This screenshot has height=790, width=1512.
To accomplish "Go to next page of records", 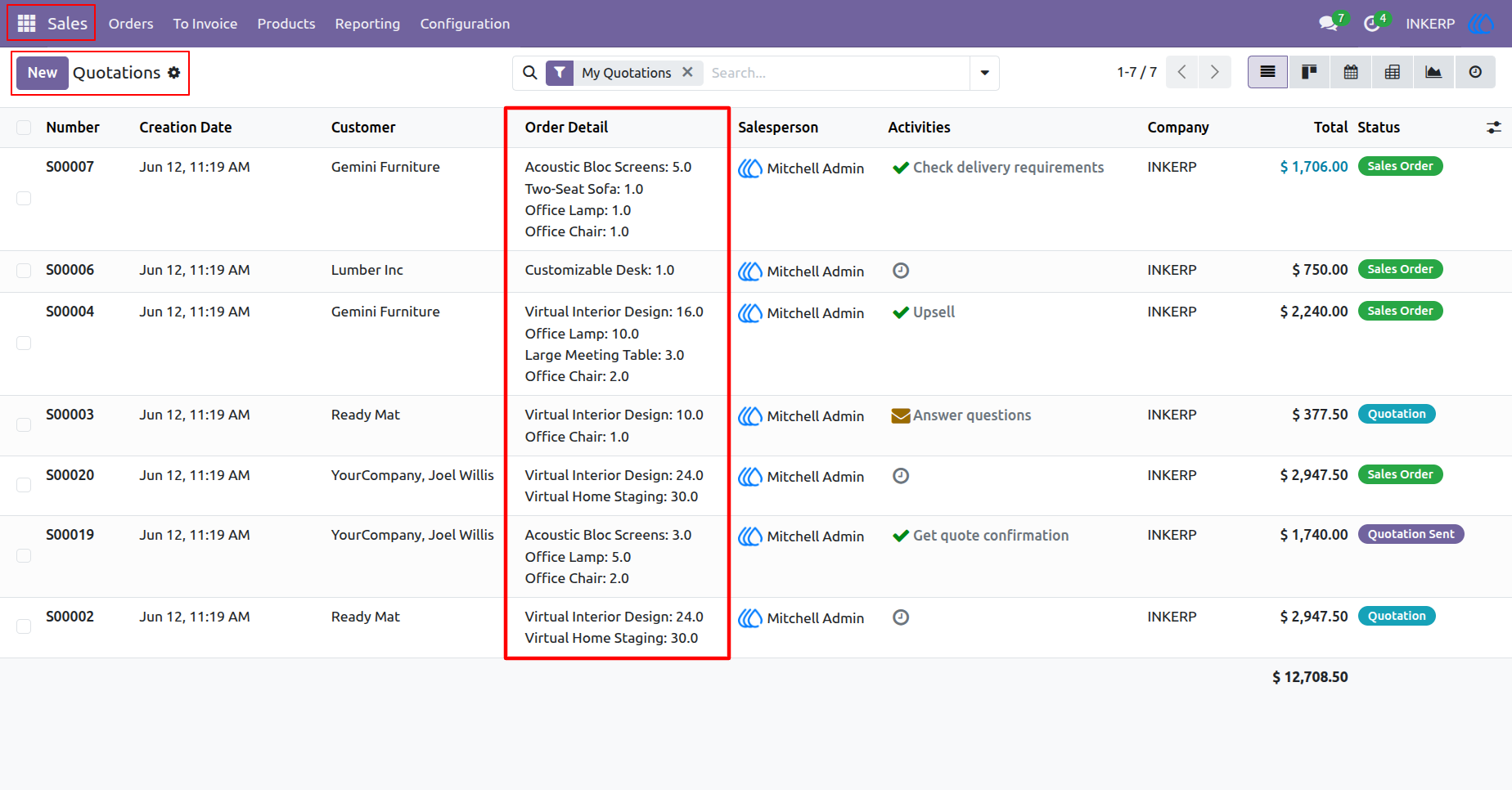I will (x=1215, y=72).
